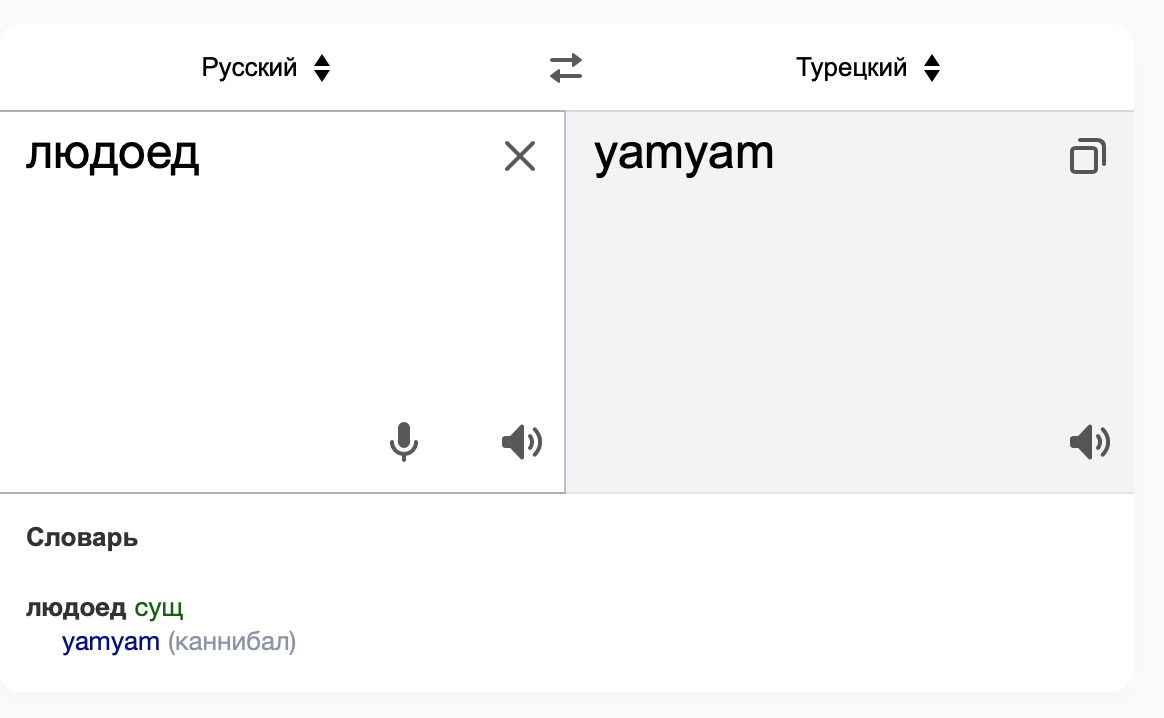Image resolution: width=1164 pixels, height=718 pixels.
Task: Click the Турецкий target language label
Action: point(851,68)
